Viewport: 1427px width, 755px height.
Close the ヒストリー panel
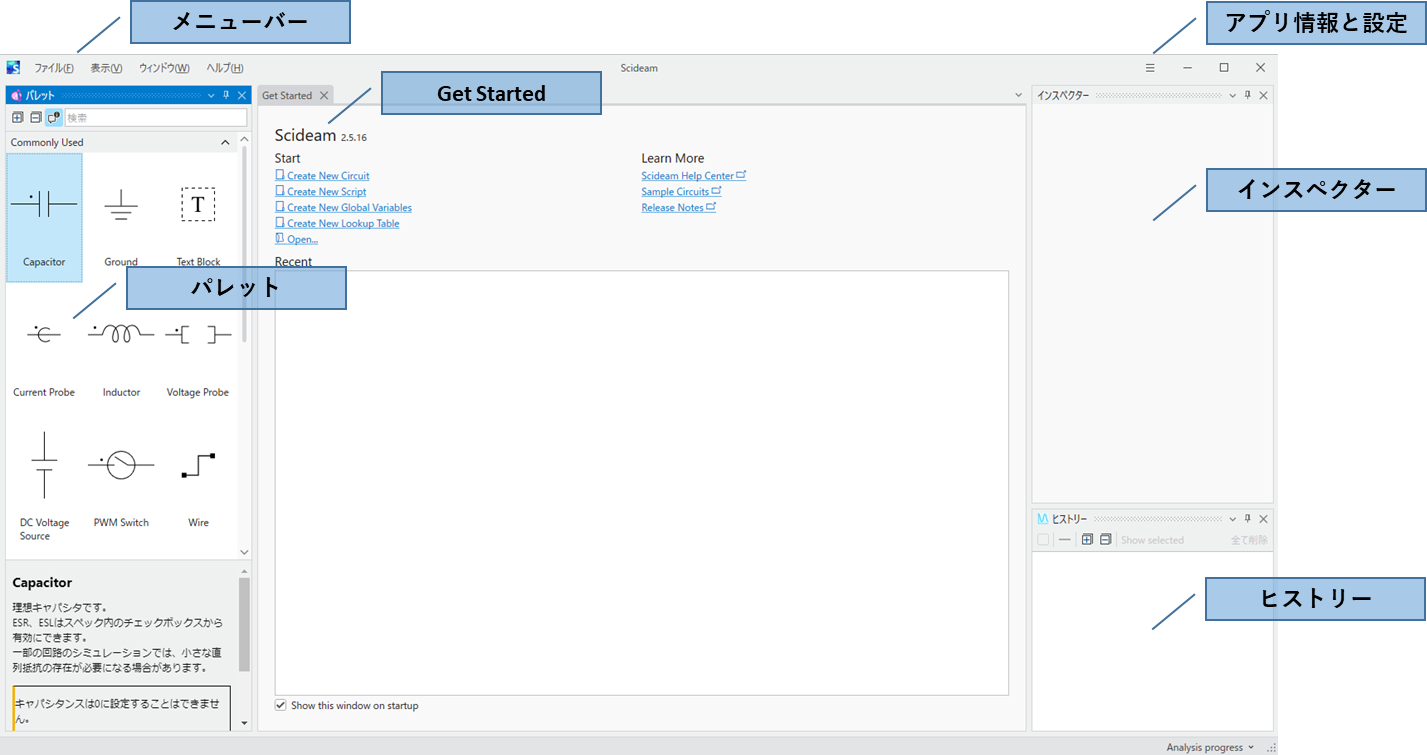[1263, 519]
